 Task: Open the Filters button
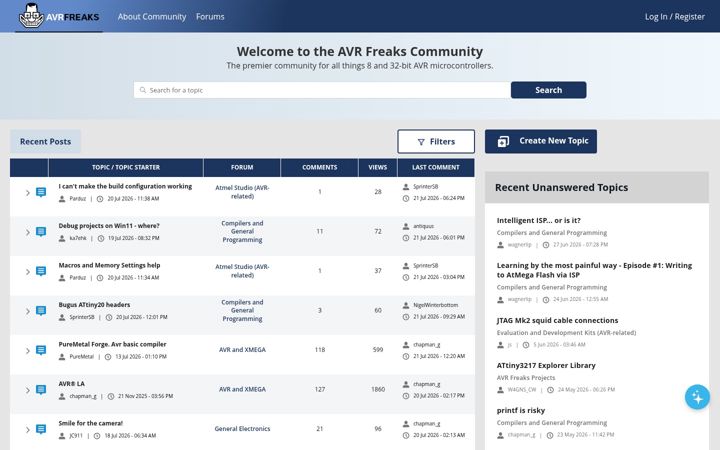[436, 141]
